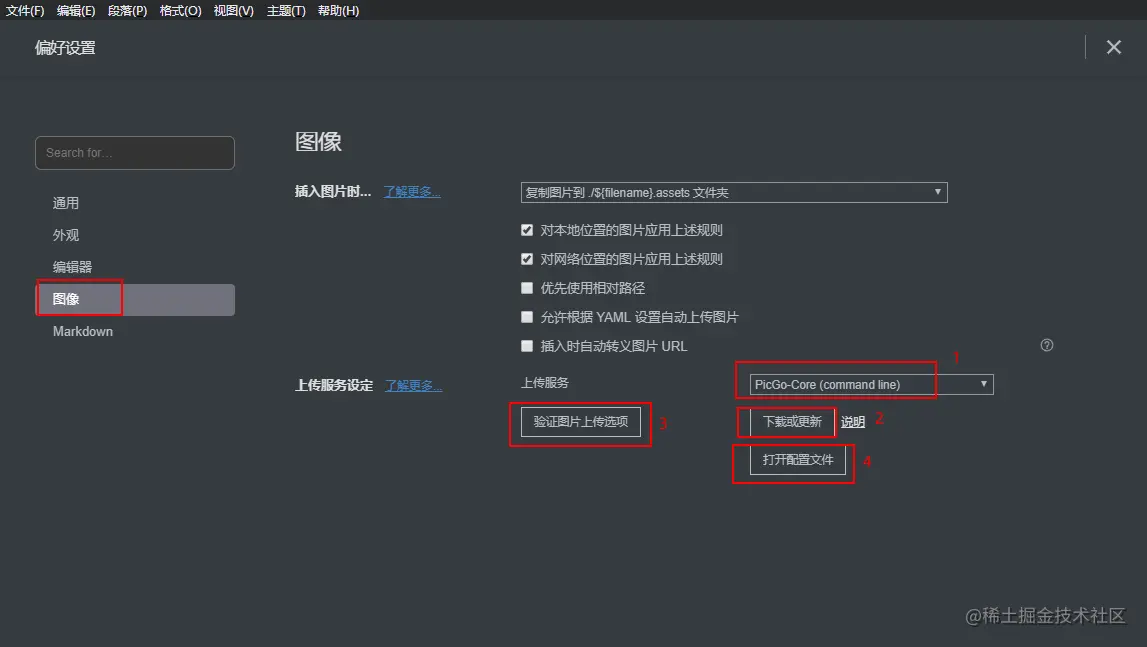Enable 优先使用相对路径 checkbox

pos(527,288)
